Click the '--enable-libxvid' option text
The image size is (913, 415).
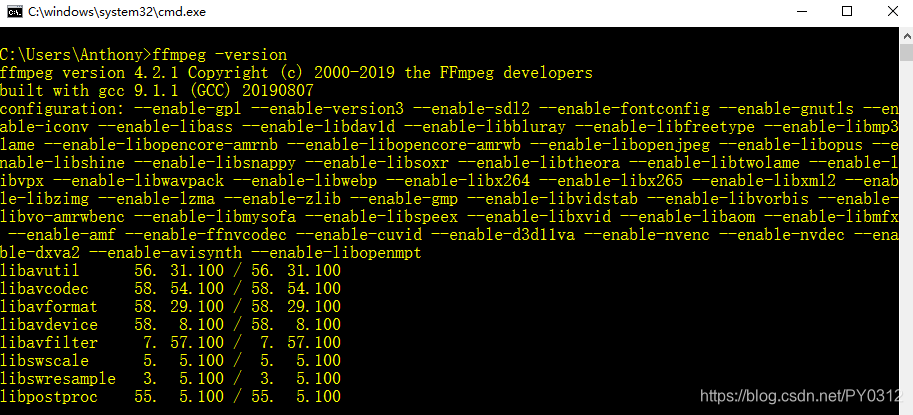coord(539,217)
